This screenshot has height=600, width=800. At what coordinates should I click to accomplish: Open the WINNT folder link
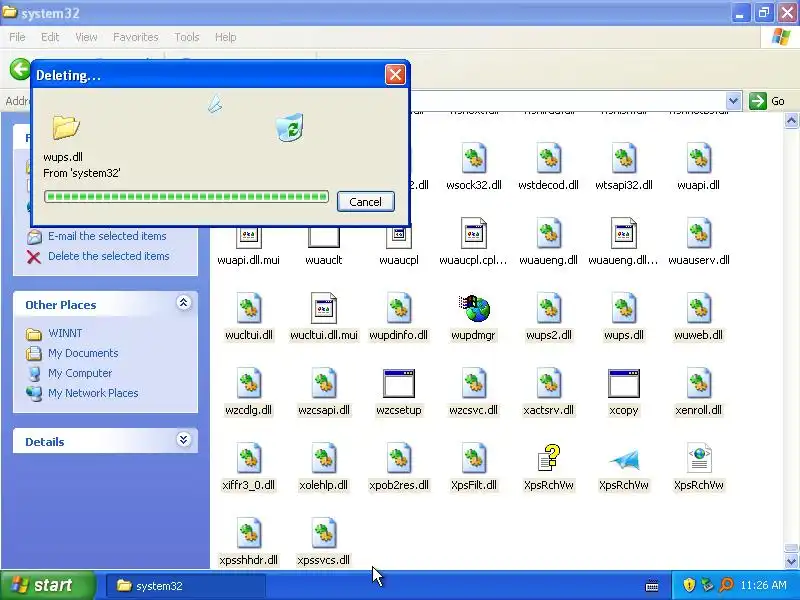[x=65, y=333]
